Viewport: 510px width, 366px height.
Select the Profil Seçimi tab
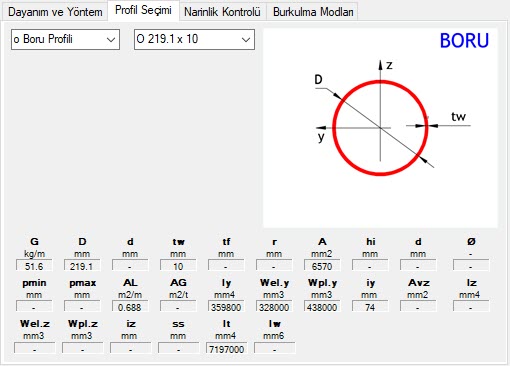click(x=143, y=10)
